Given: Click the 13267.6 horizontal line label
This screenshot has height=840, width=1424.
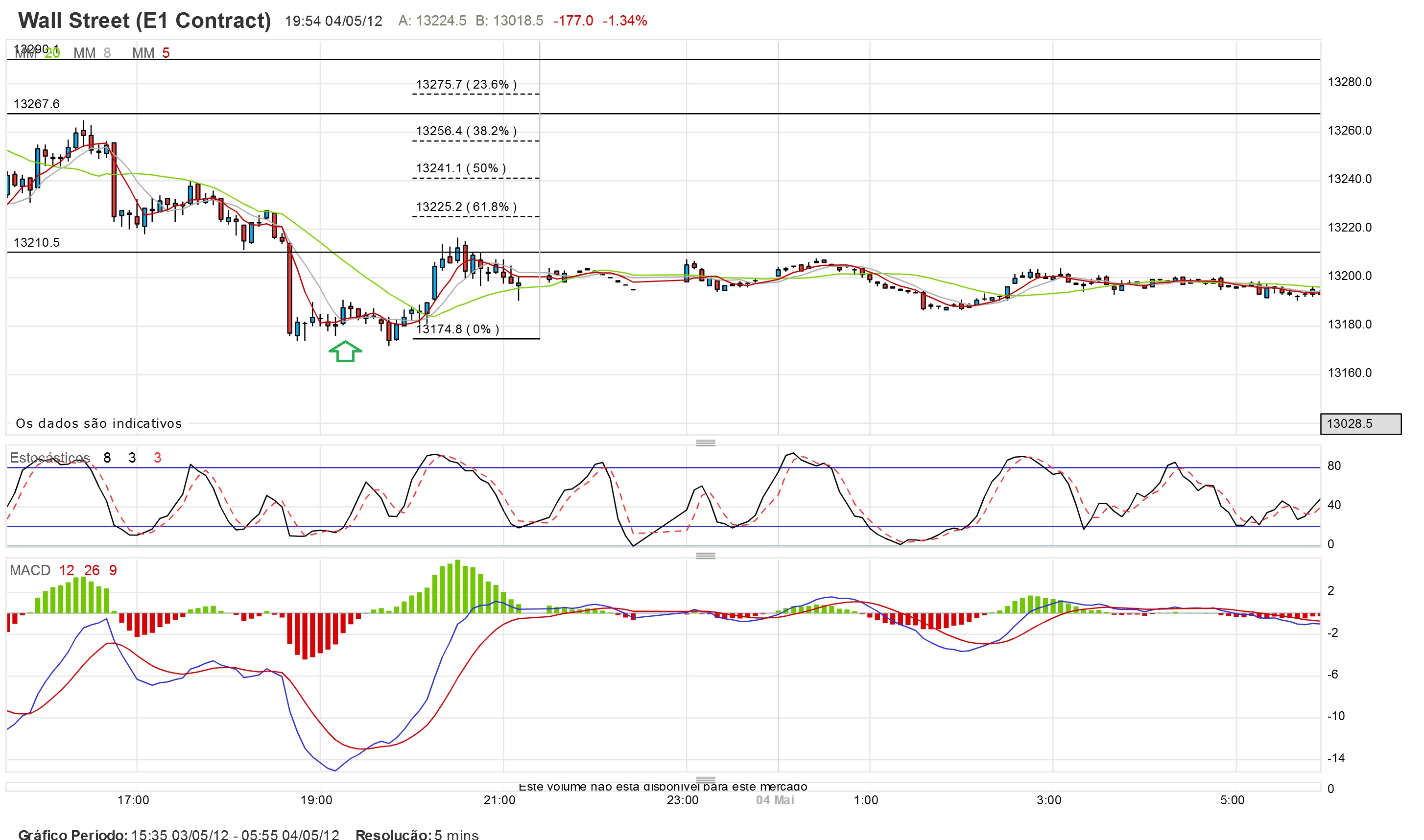Looking at the screenshot, I should click(x=36, y=104).
